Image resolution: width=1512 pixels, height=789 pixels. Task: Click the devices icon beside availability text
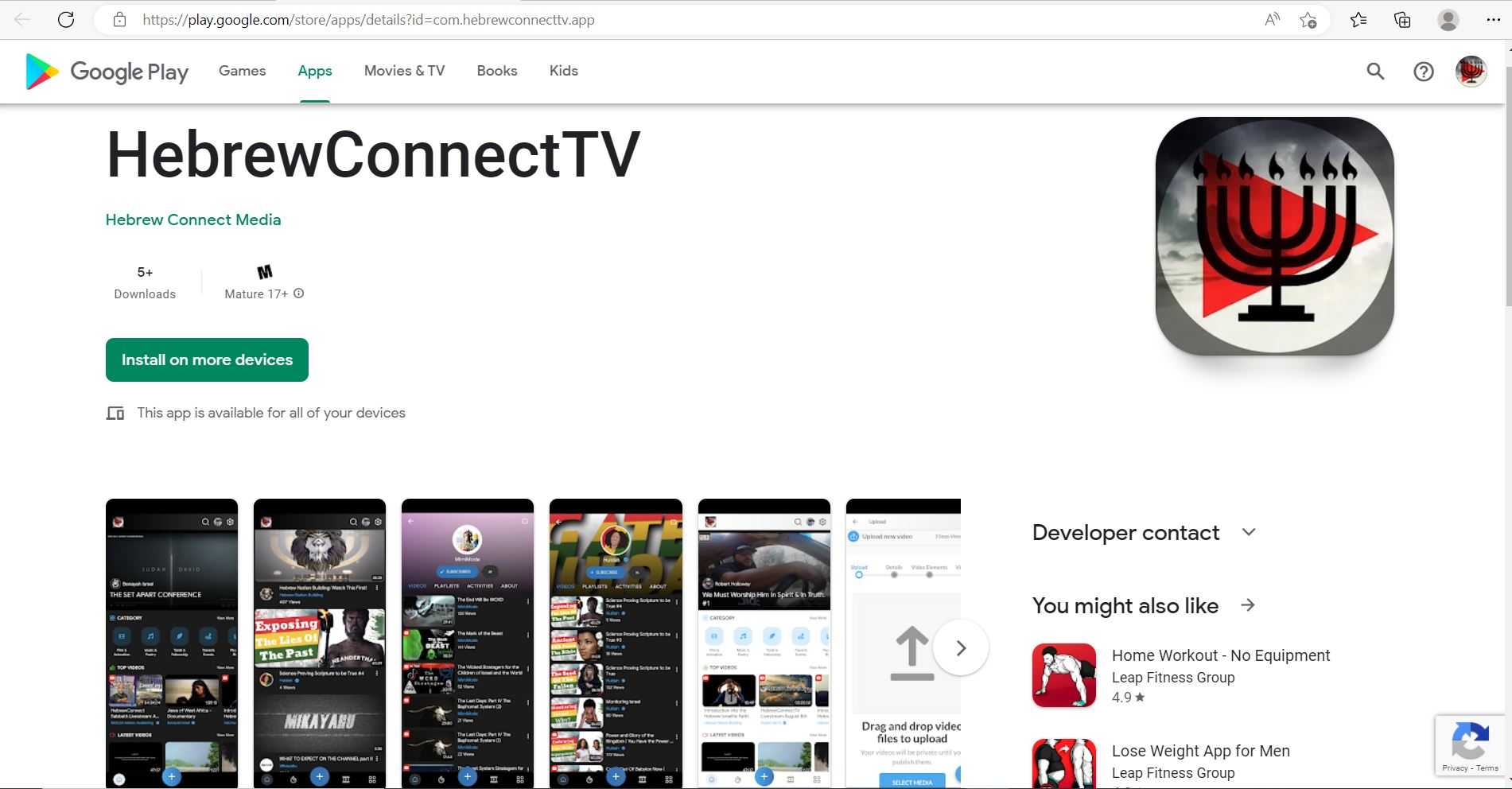(x=115, y=414)
